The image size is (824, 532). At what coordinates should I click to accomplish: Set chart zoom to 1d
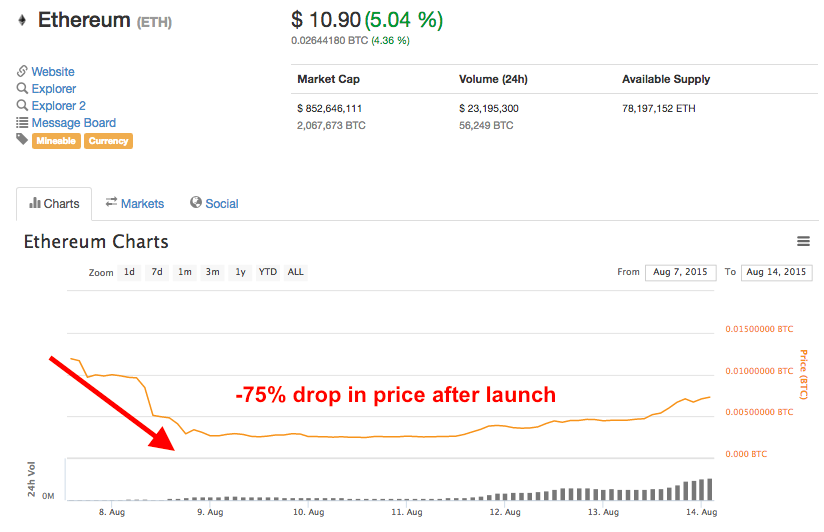tap(129, 272)
